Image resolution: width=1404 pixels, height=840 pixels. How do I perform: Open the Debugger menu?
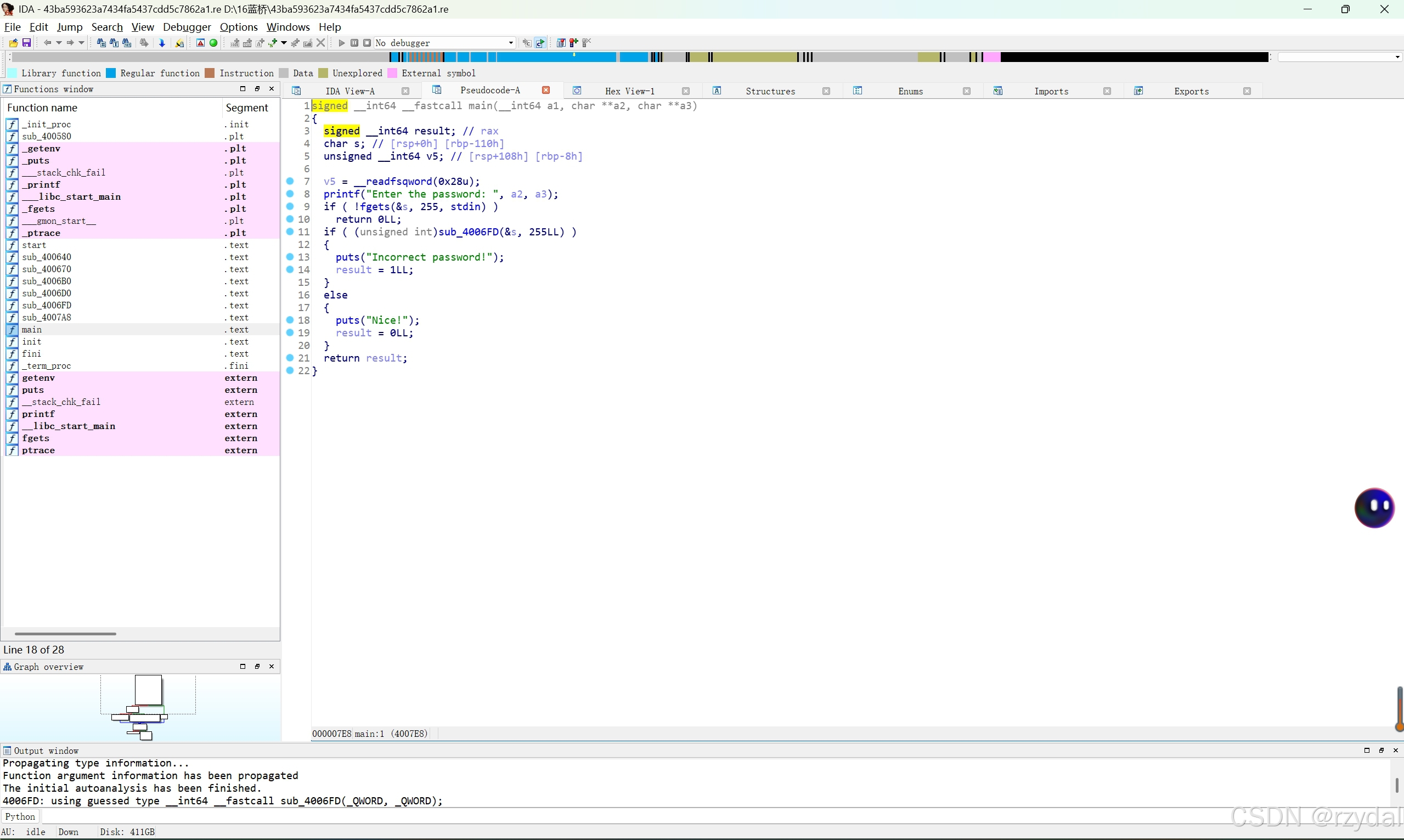187,27
